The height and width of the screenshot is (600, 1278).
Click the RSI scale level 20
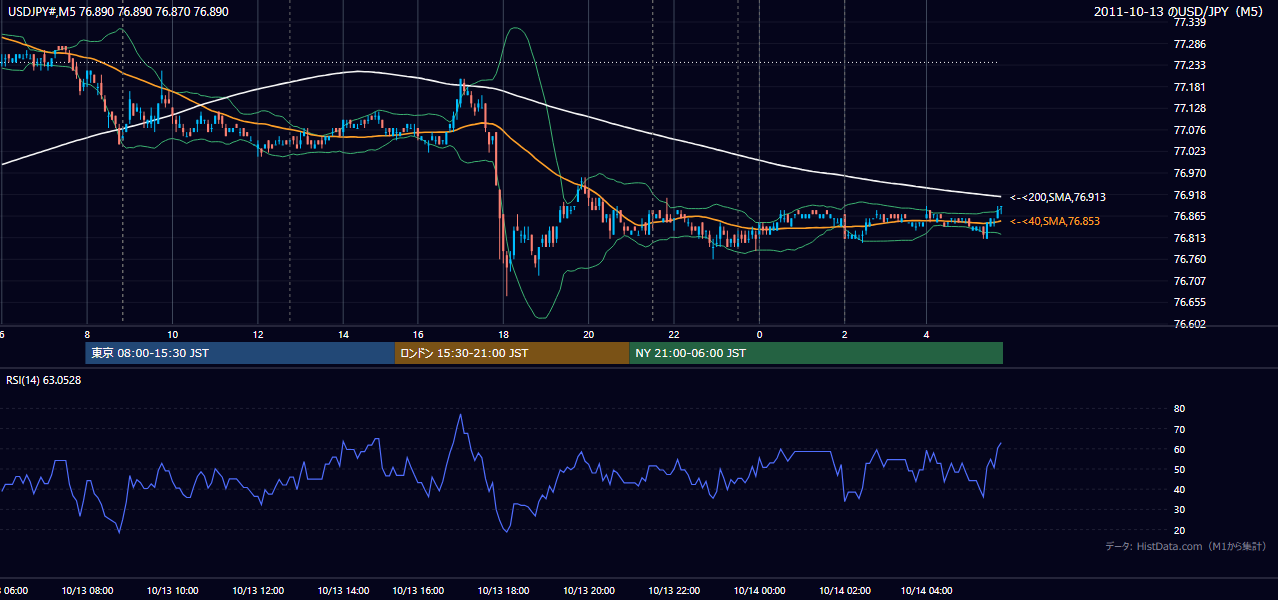(x=1179, y=530)
